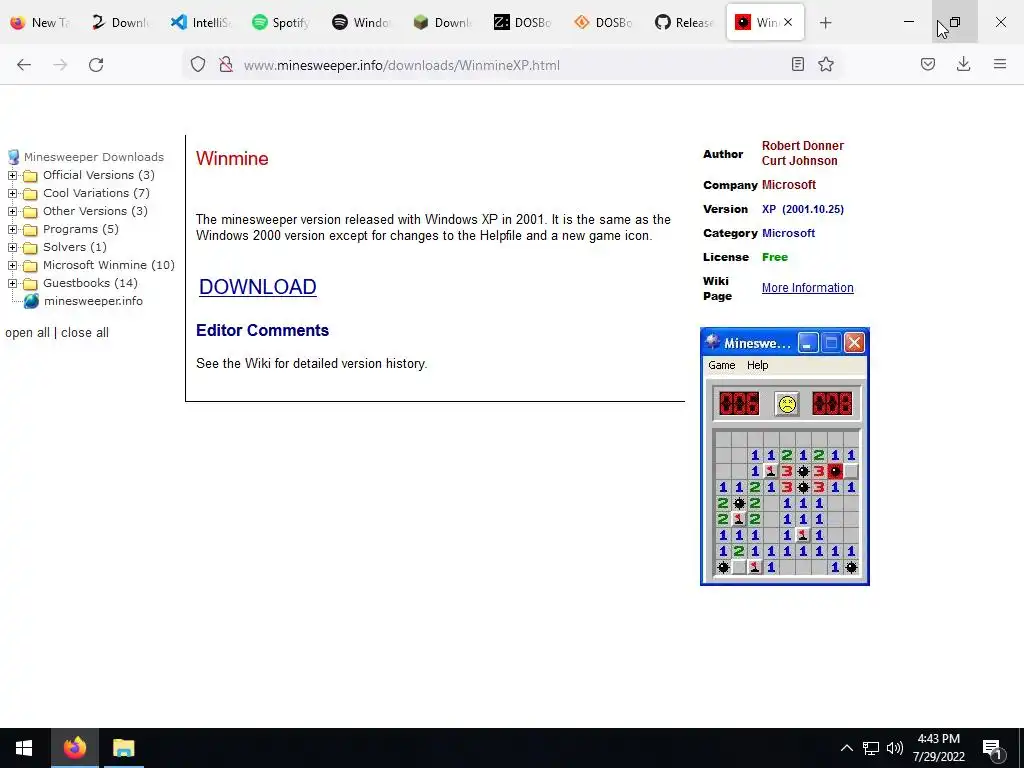The image size is (1024, 768).
Task: Switch to the first DOSBox tab
Action: point(522,22)
